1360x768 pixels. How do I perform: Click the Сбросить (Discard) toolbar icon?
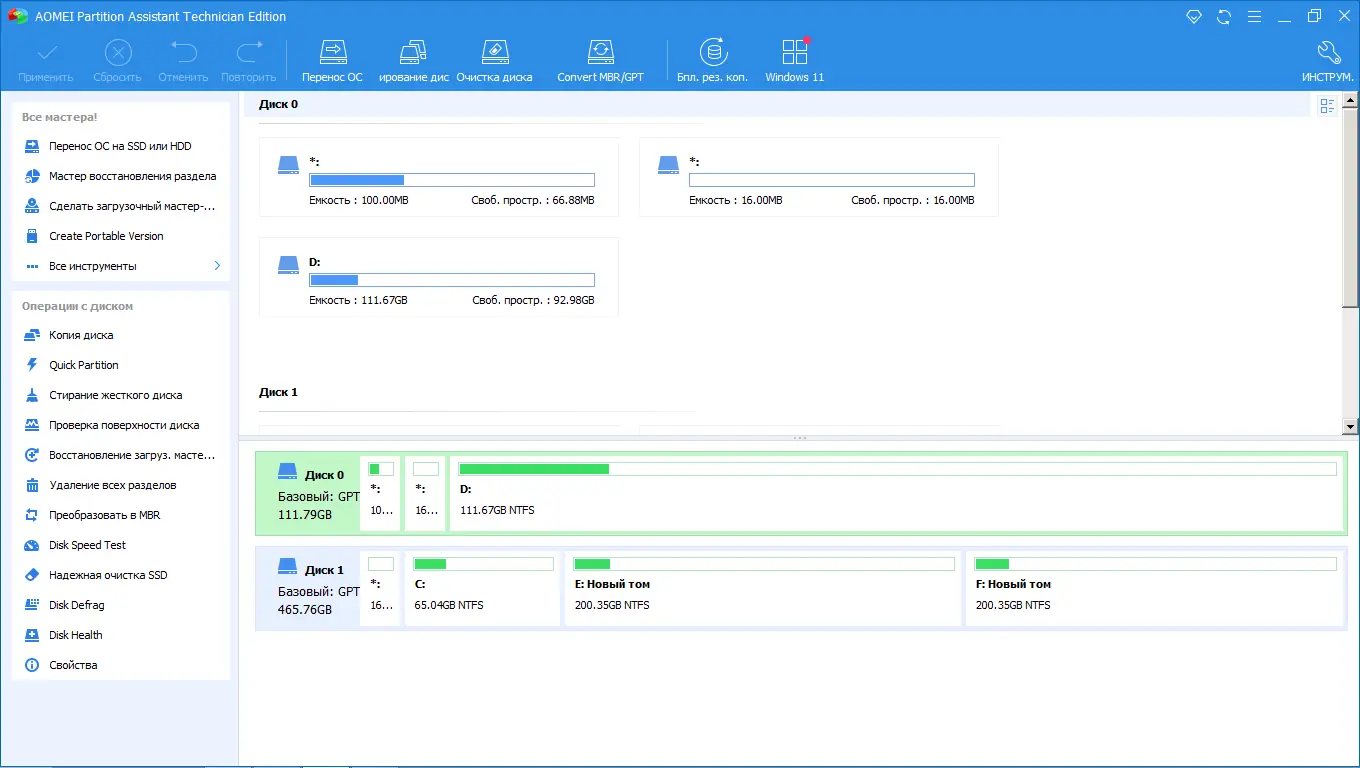tap(118, 62)
